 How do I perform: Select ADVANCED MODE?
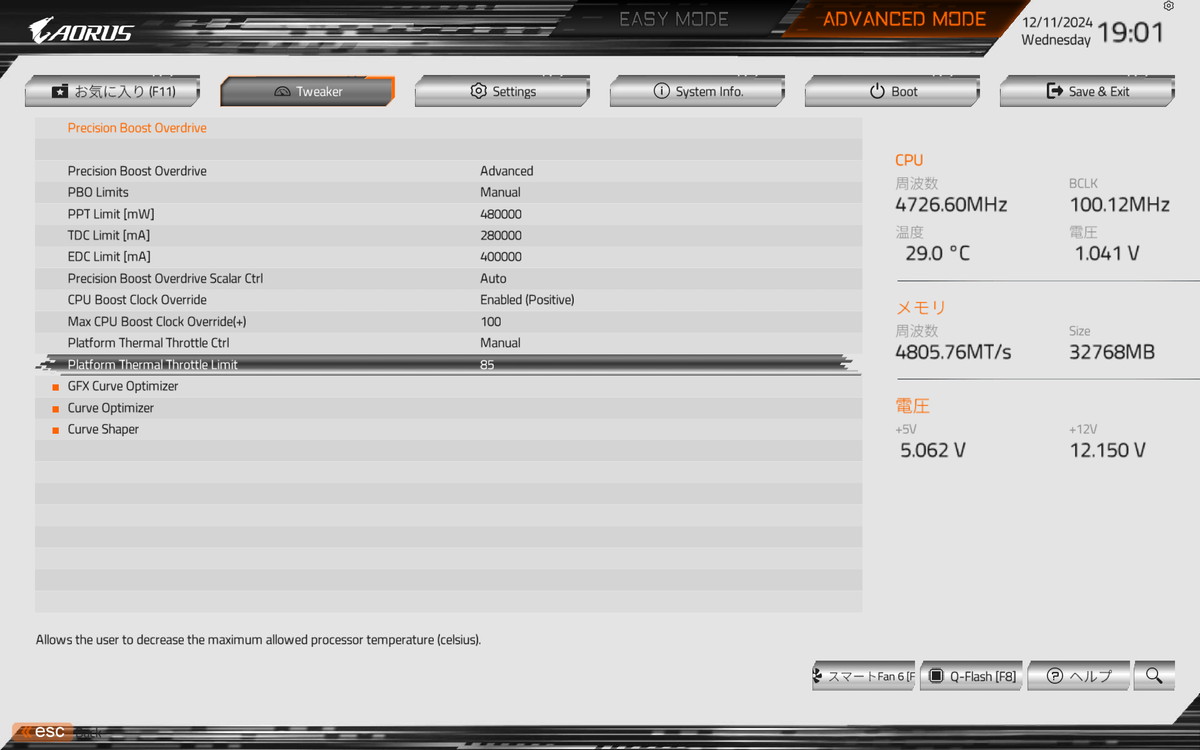(904, 19)
